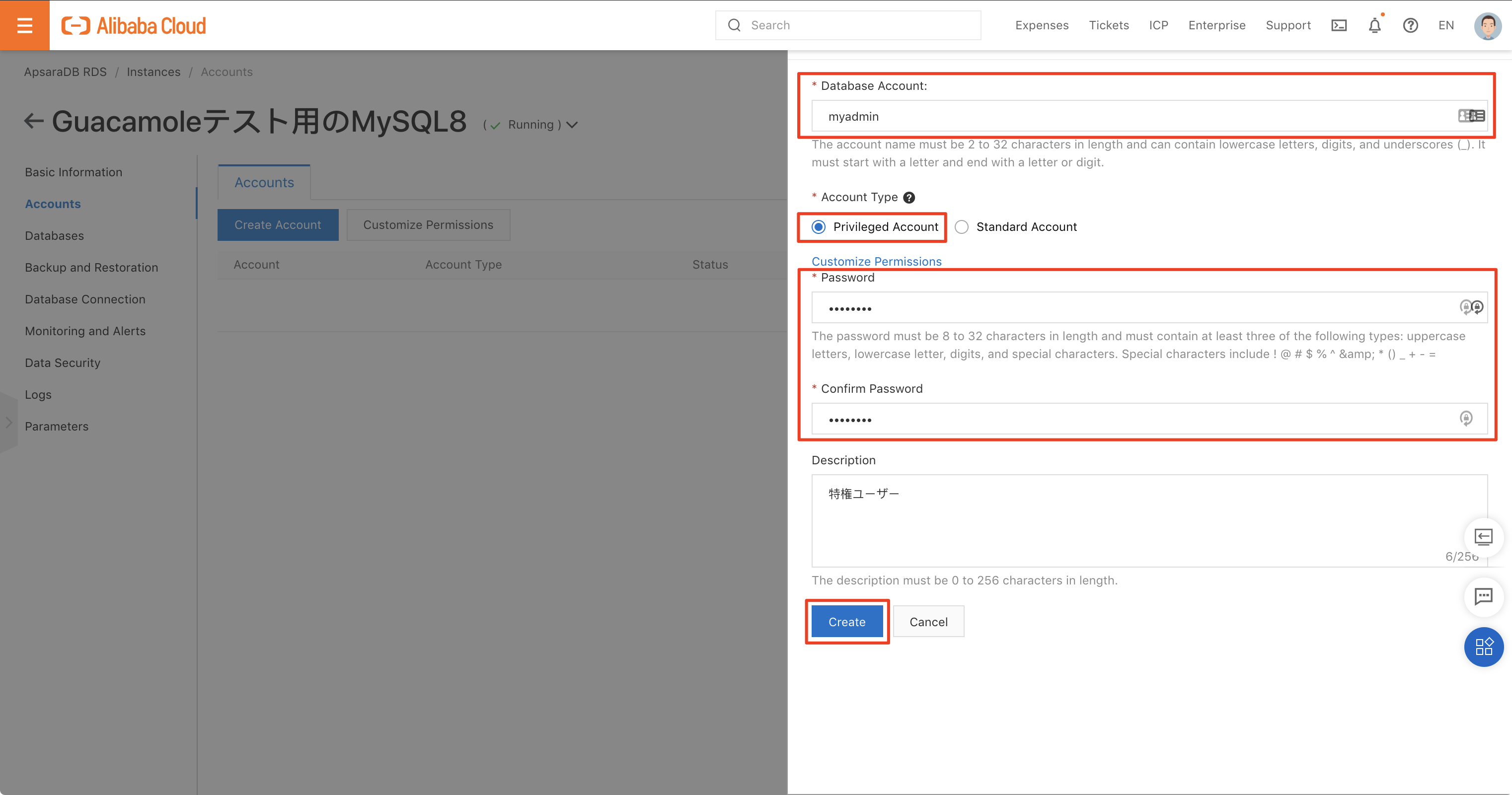Screen dimensions: 1512x795
Task: Open the Accounts tab
Action: pyautogui.click(x=264, y=182)
